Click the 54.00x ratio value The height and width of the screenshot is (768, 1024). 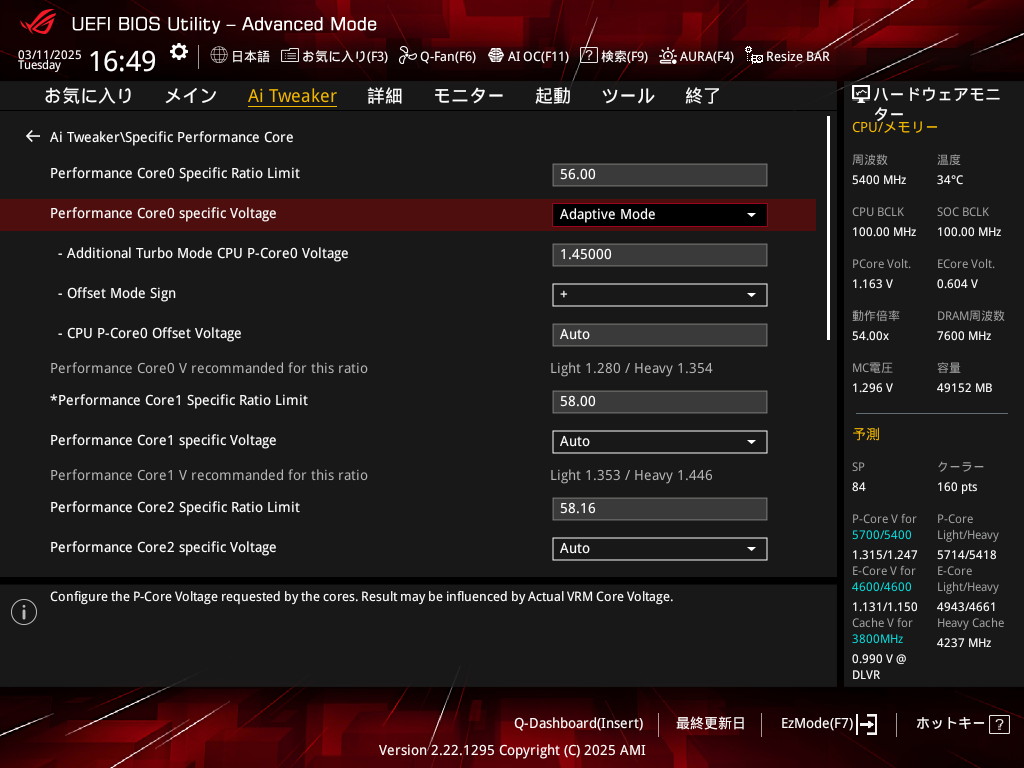871,336
